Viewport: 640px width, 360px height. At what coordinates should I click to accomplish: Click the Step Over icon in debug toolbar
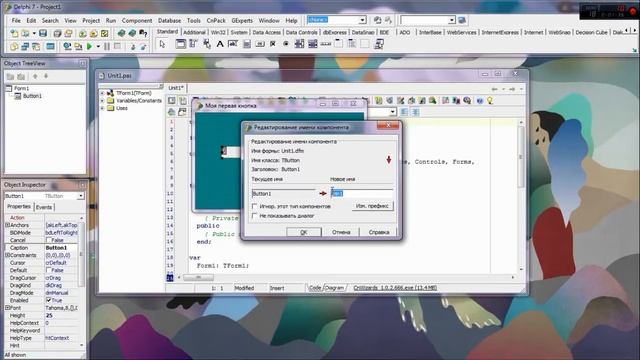point(143,47)
